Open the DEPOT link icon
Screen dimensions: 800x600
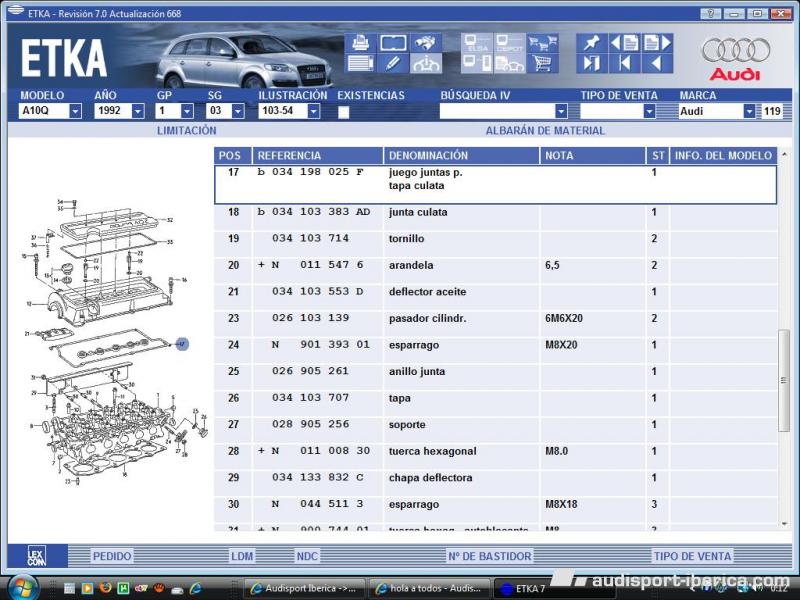tap(509, 43)
